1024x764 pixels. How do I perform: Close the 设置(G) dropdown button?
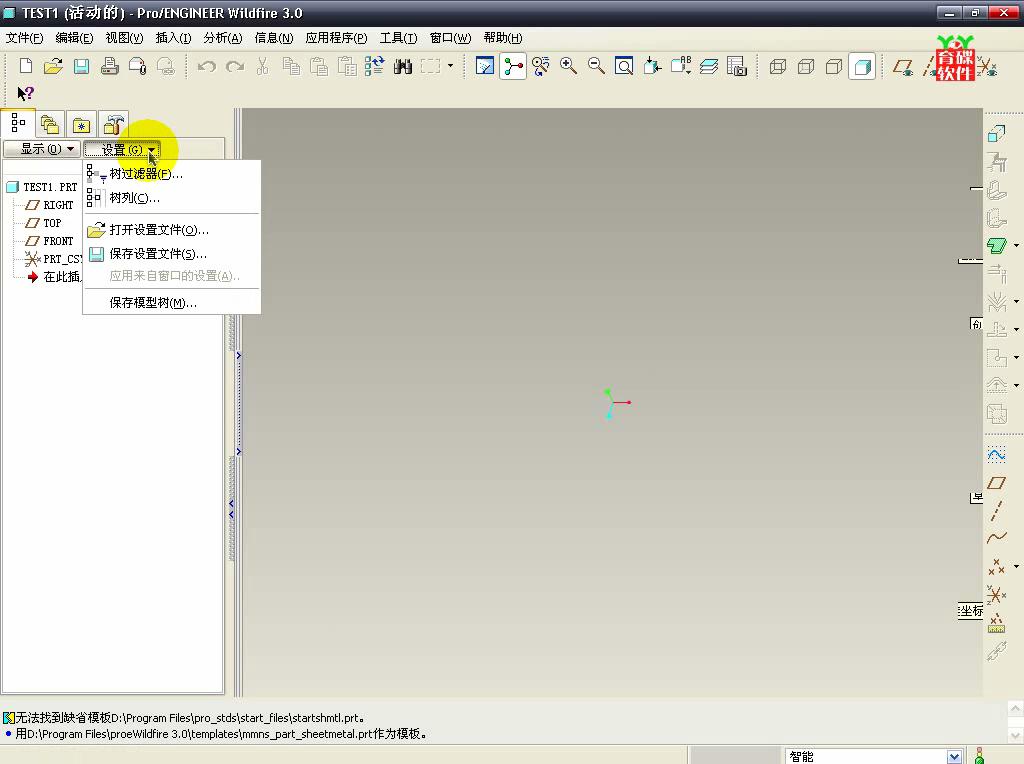[121, 150]
